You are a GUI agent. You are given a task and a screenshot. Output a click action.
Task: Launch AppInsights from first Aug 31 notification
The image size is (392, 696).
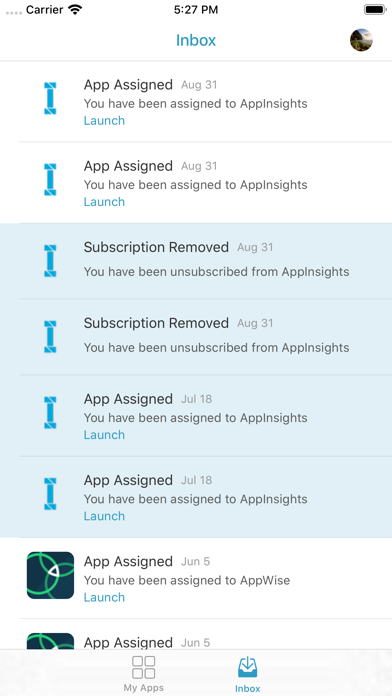(x=104, y=121)
